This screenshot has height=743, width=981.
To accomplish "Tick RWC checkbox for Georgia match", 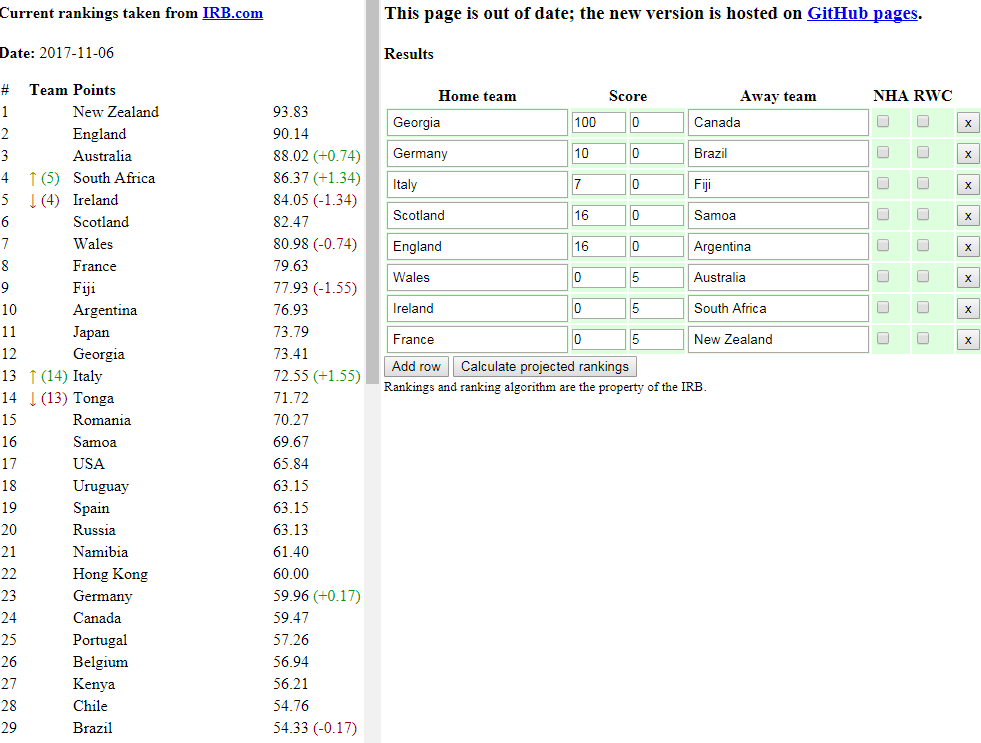I will (x=923, y=121).
